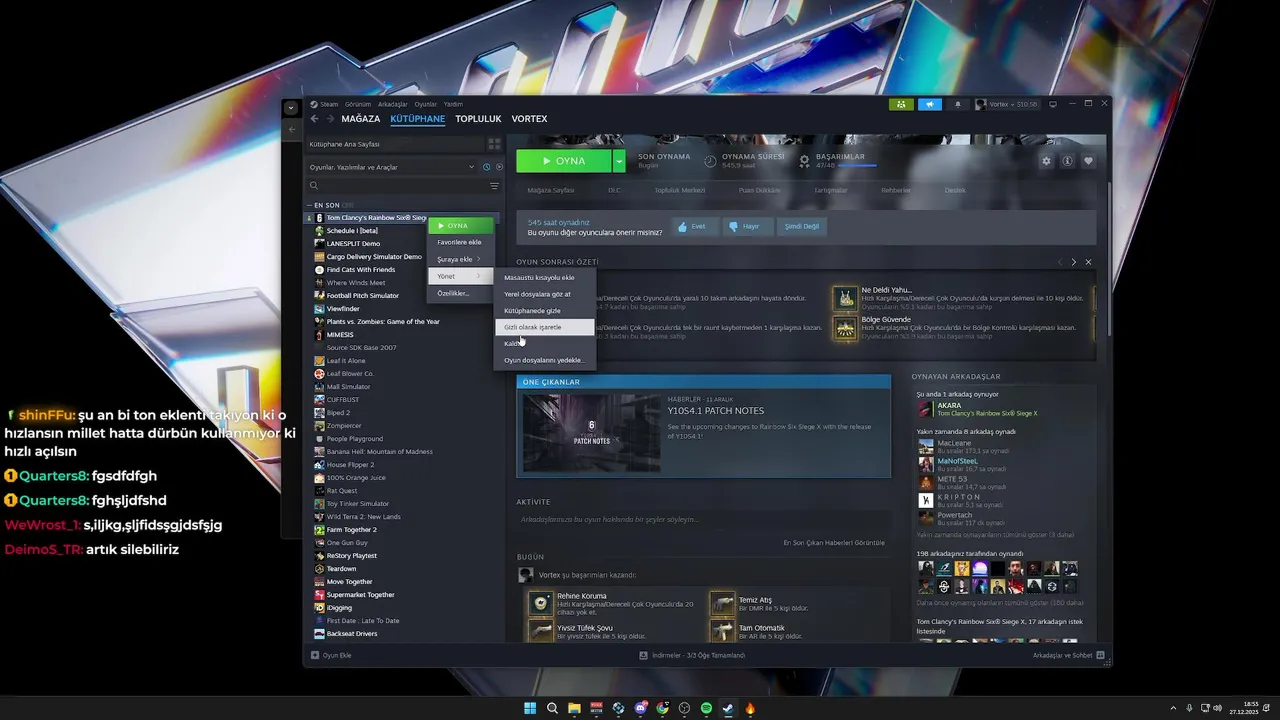
Task: Open advanced library filter options icon
Action: coord(494,186)
